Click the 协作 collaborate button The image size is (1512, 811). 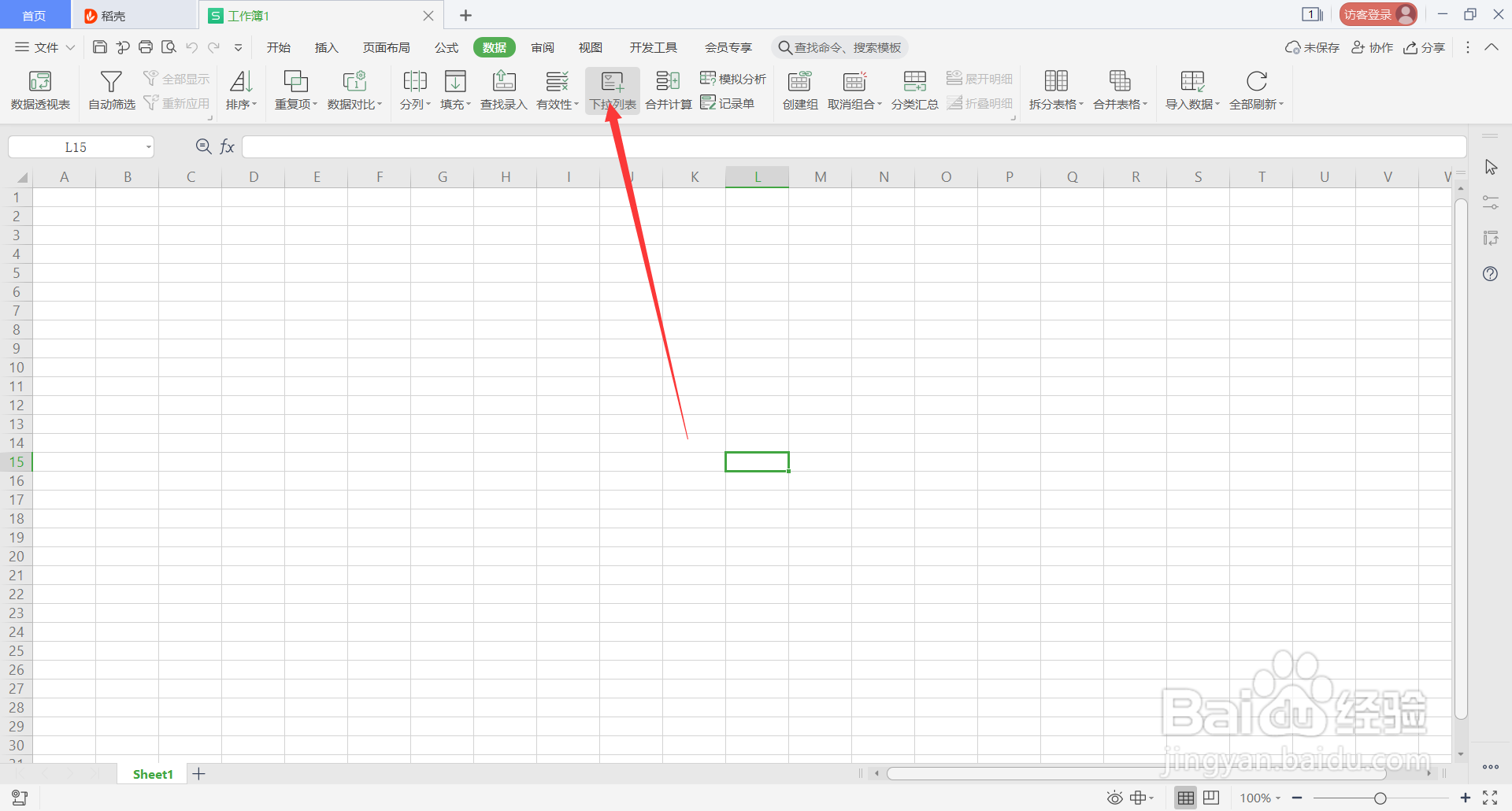1372,47
